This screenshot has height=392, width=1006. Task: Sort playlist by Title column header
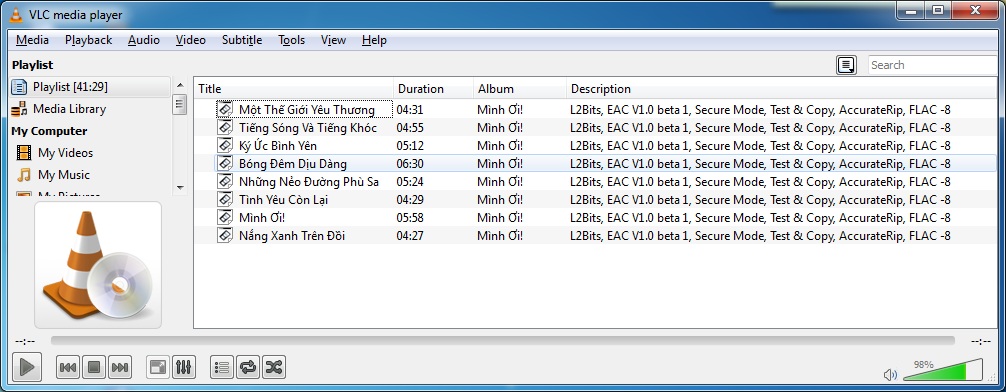(293, 89)
